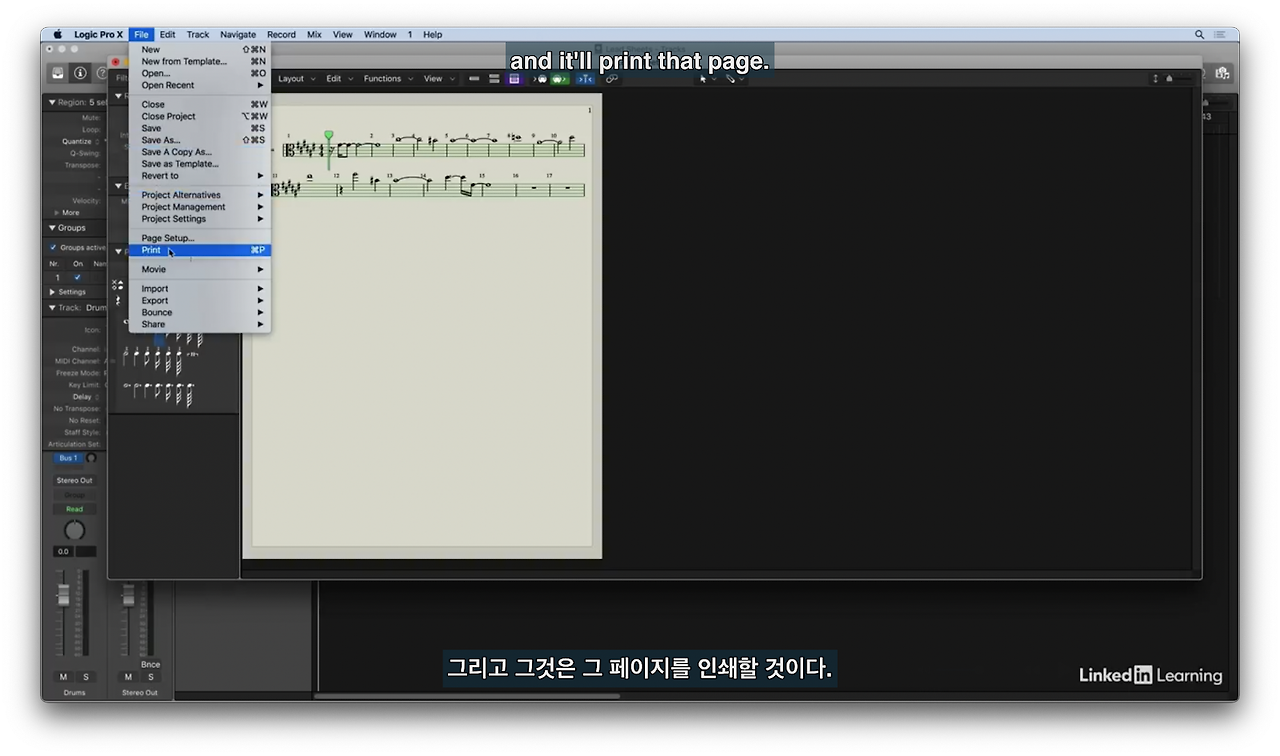Open Project Settings submenu
Image resolution: width=1280 pixels, height=756 pixels.
tap(200, 219)
